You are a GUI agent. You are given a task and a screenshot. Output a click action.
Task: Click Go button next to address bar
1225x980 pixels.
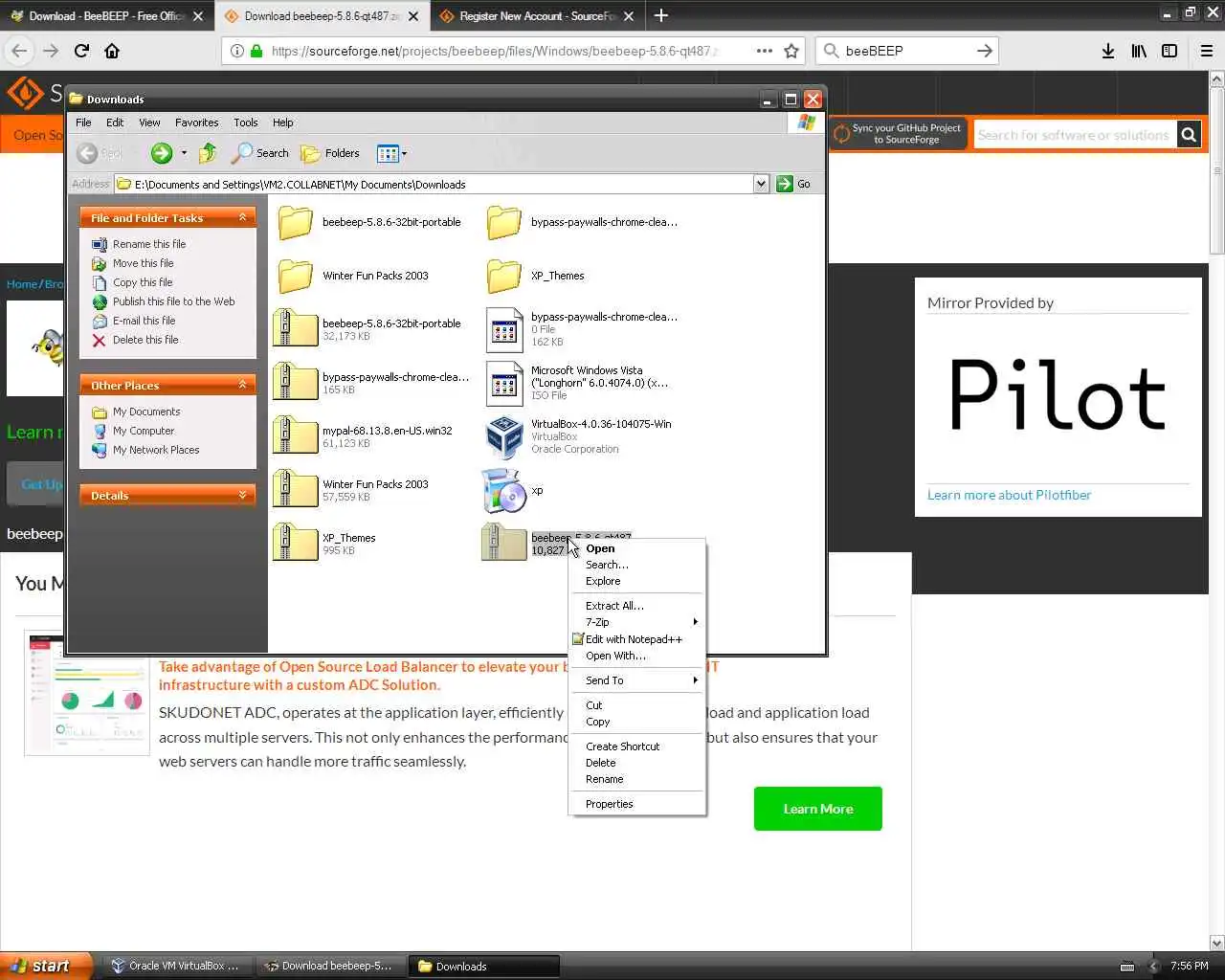(x=794, y=184)
